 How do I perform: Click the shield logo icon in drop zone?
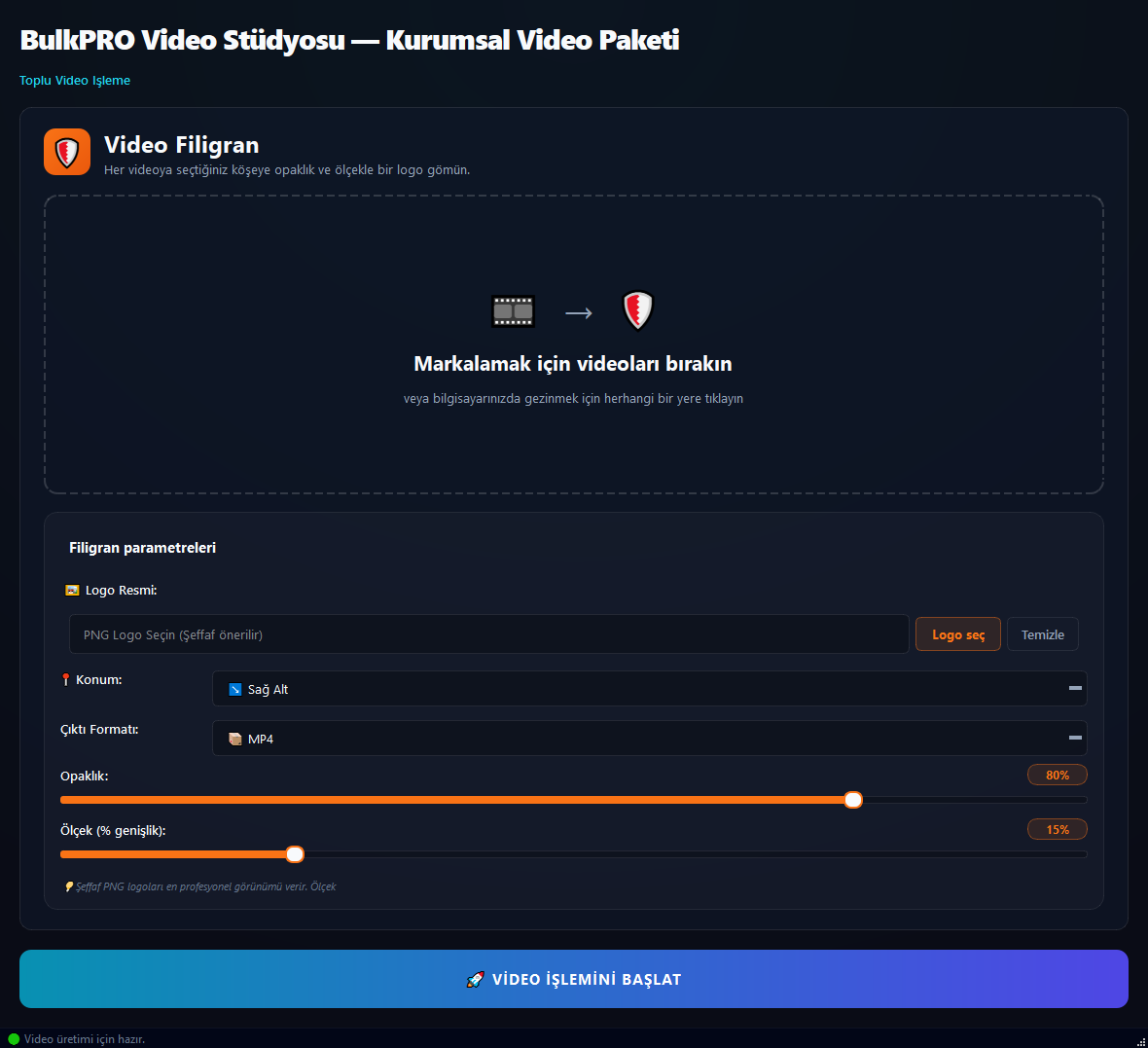[637, 310]
